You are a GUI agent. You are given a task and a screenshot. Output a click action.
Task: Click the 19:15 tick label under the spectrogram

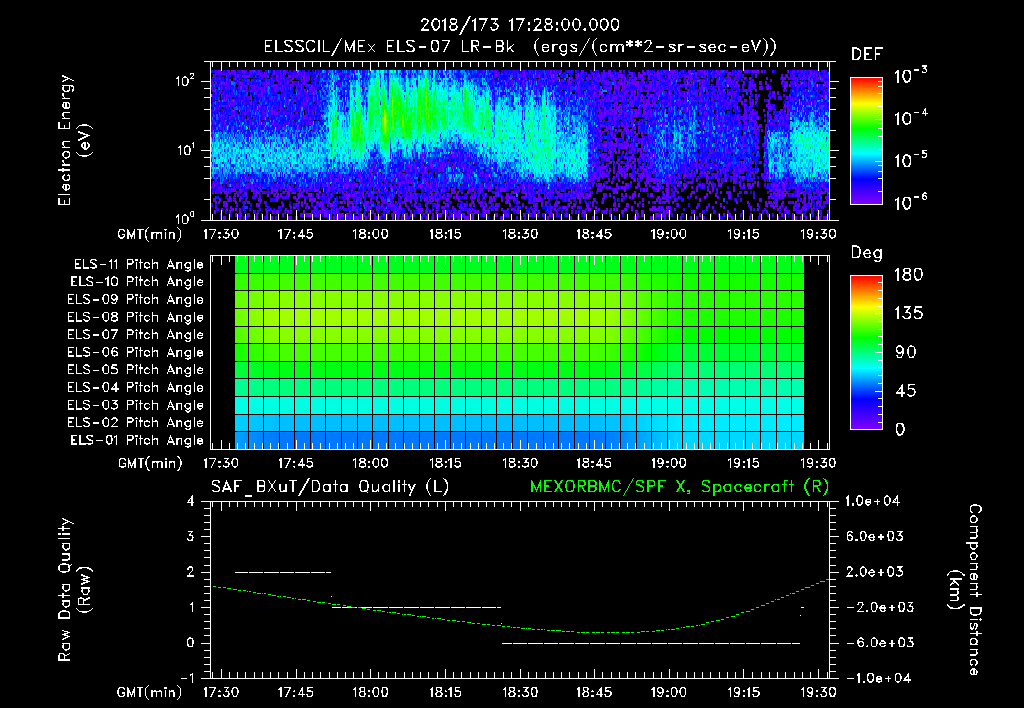click(743, 234)
